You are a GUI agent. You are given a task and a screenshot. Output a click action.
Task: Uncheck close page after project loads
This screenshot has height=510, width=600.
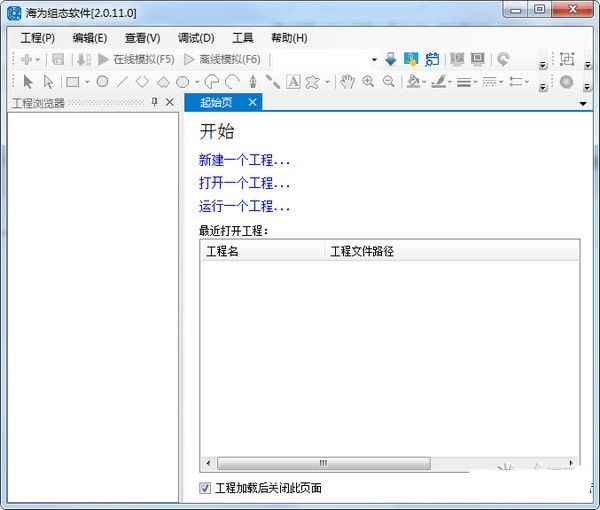tap(205, 488)
